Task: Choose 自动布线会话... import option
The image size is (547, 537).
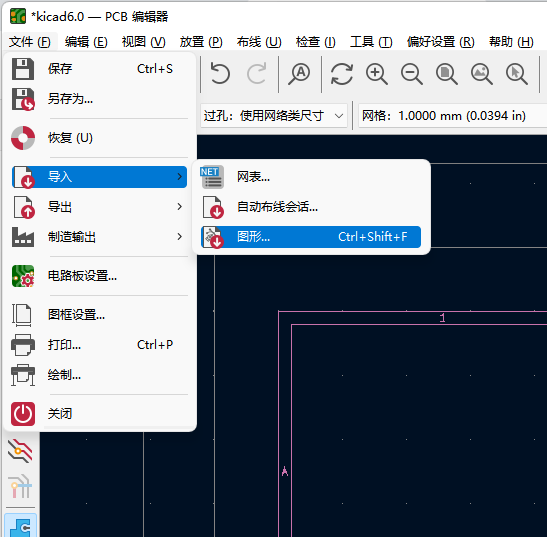Action: click(311, 207)
